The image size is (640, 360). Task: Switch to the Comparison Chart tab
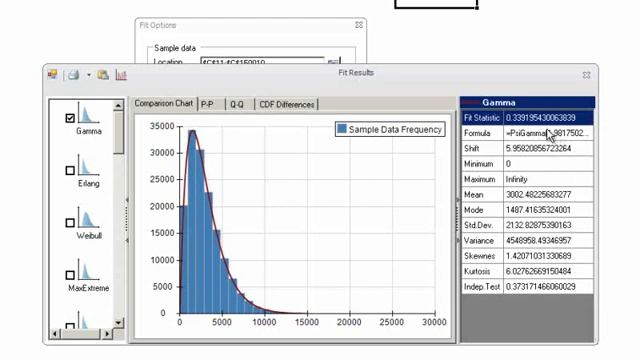pos(164,104)
